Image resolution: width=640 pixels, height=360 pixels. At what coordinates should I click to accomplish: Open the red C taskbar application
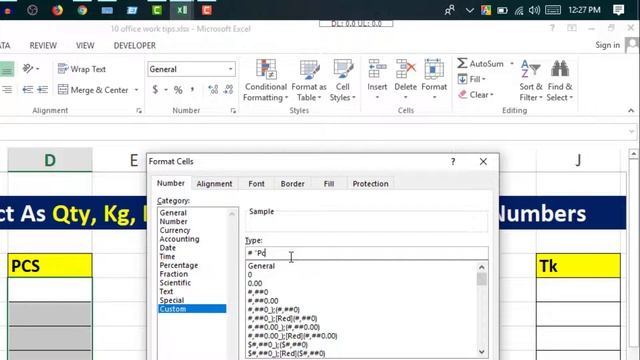coord(207,10)
